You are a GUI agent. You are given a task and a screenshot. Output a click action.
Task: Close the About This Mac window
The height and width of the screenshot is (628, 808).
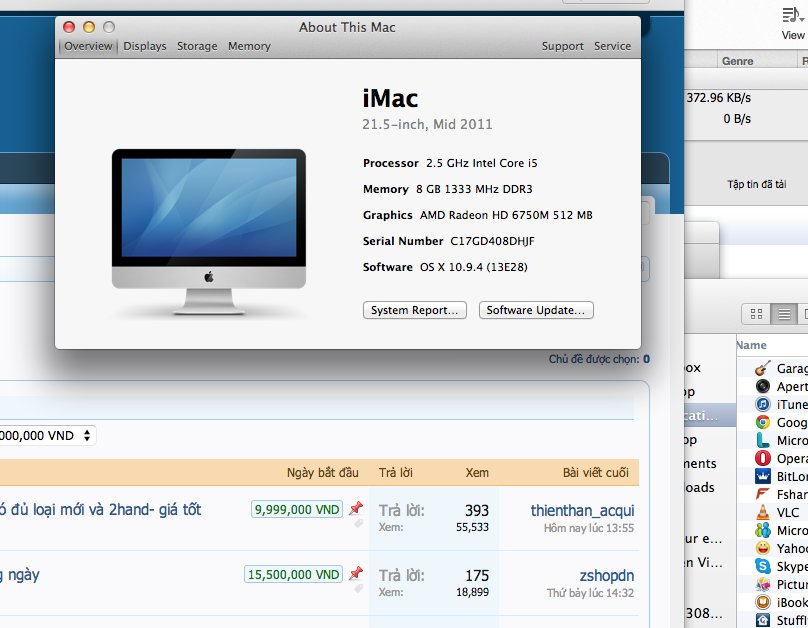click(x=69, y=27)
